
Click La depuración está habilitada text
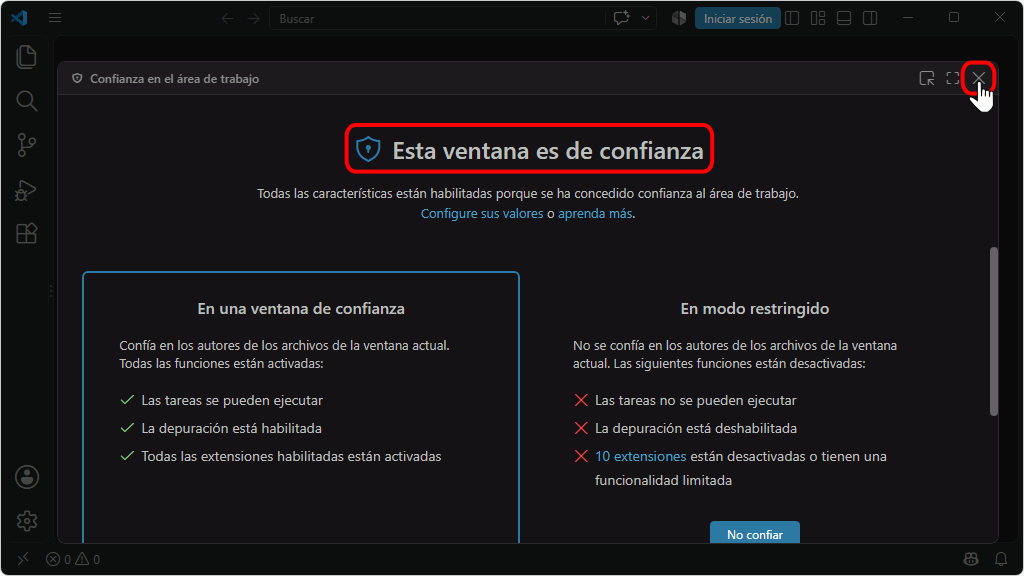point(231,428)
